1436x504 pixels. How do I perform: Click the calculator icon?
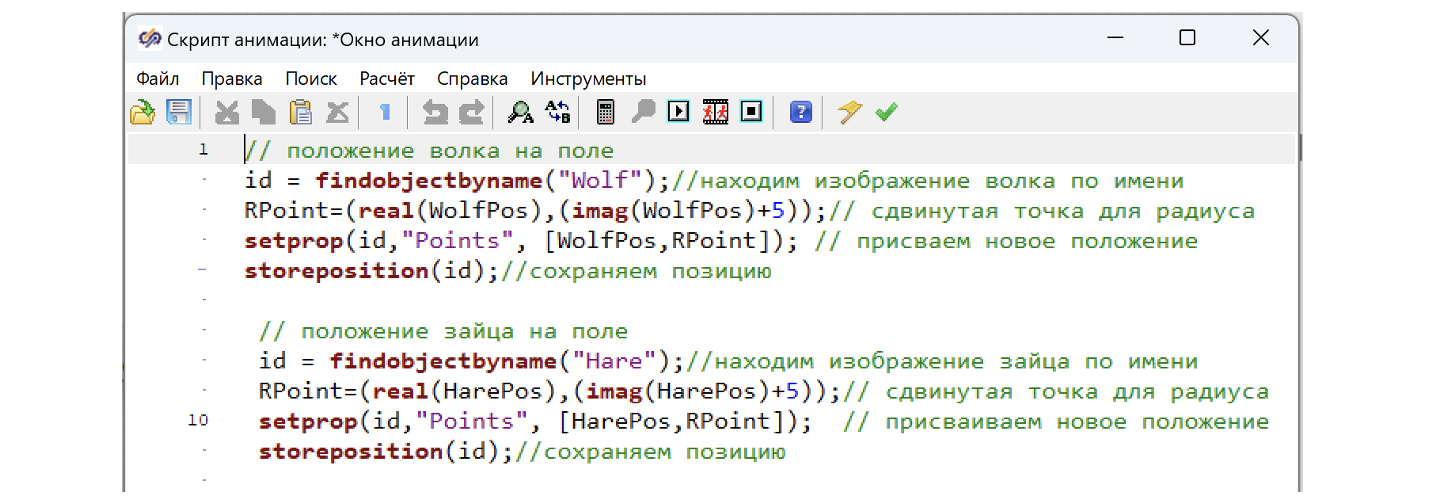tap(605, 113)
